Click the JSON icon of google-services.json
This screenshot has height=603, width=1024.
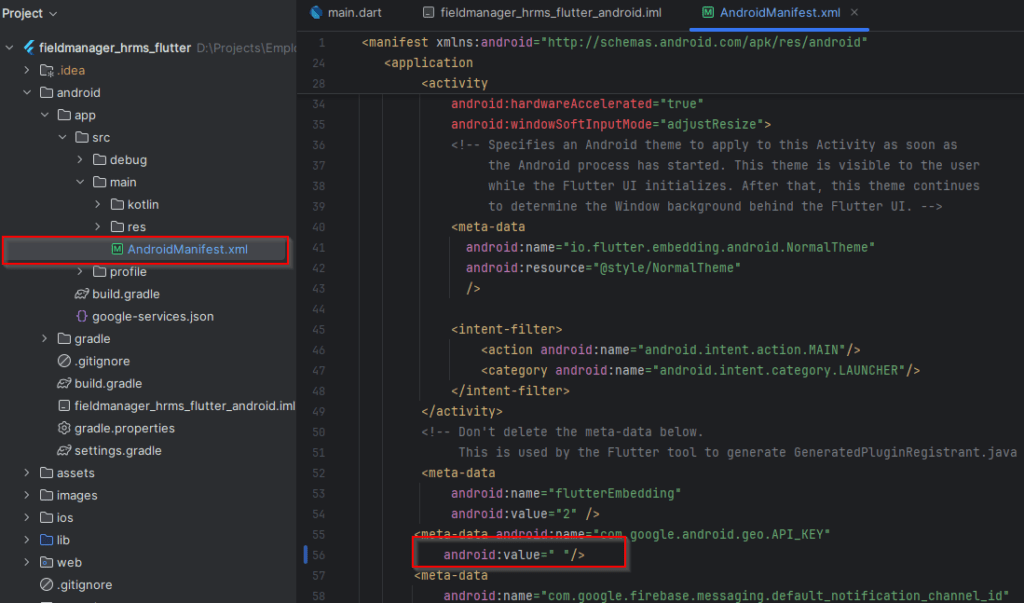pos(82,316)
